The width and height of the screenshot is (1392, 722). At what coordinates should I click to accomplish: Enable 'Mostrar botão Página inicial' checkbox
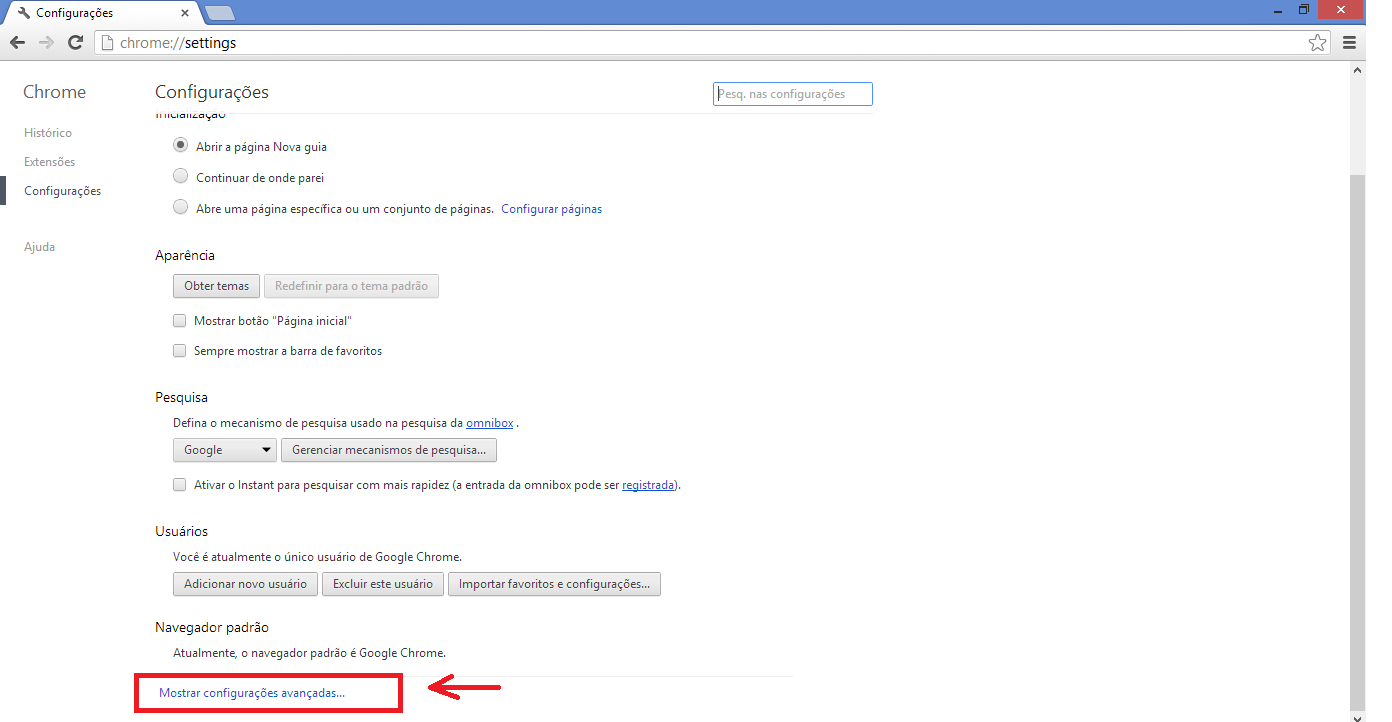pyautogui.click(x=180, y=321)
